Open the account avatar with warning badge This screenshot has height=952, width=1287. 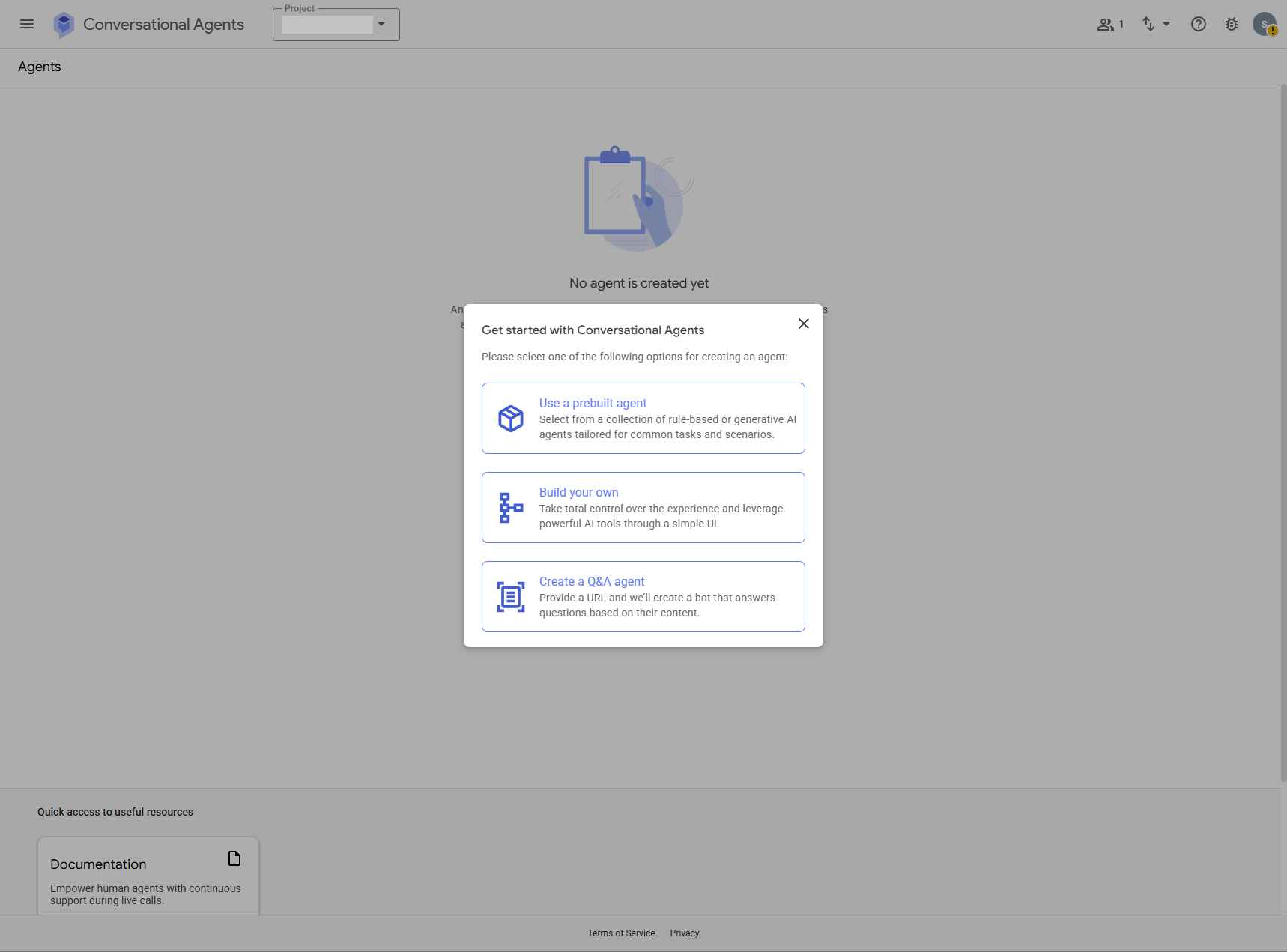click(1265, 24)
